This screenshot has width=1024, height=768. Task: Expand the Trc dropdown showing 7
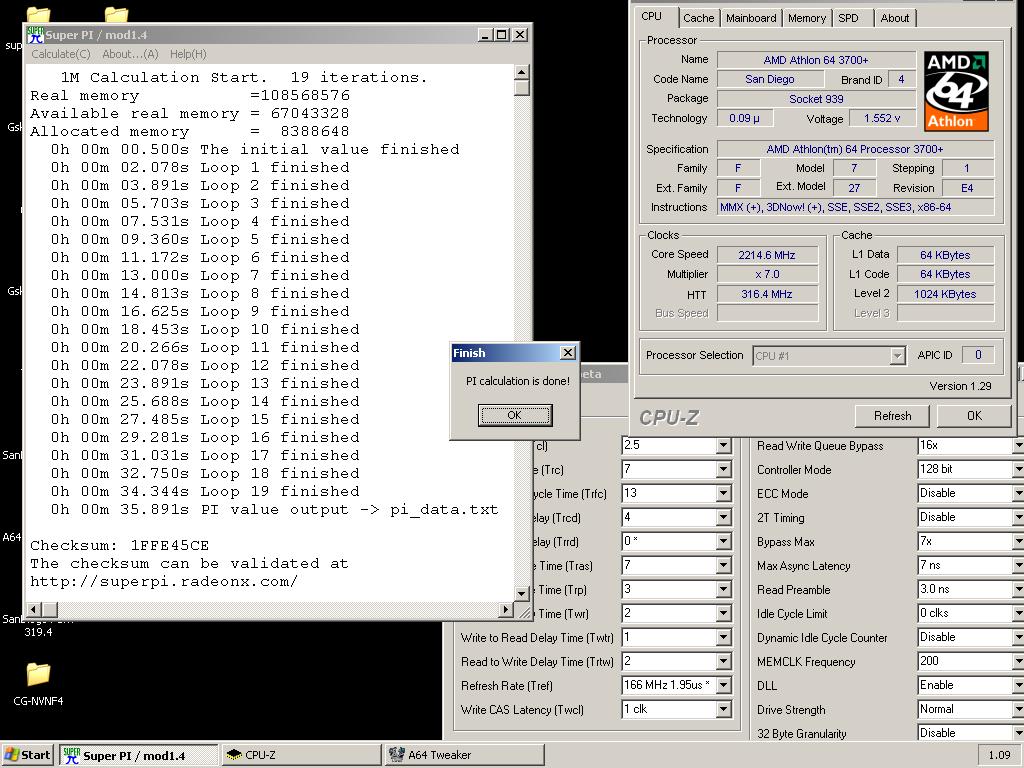(x=723, y=470)
